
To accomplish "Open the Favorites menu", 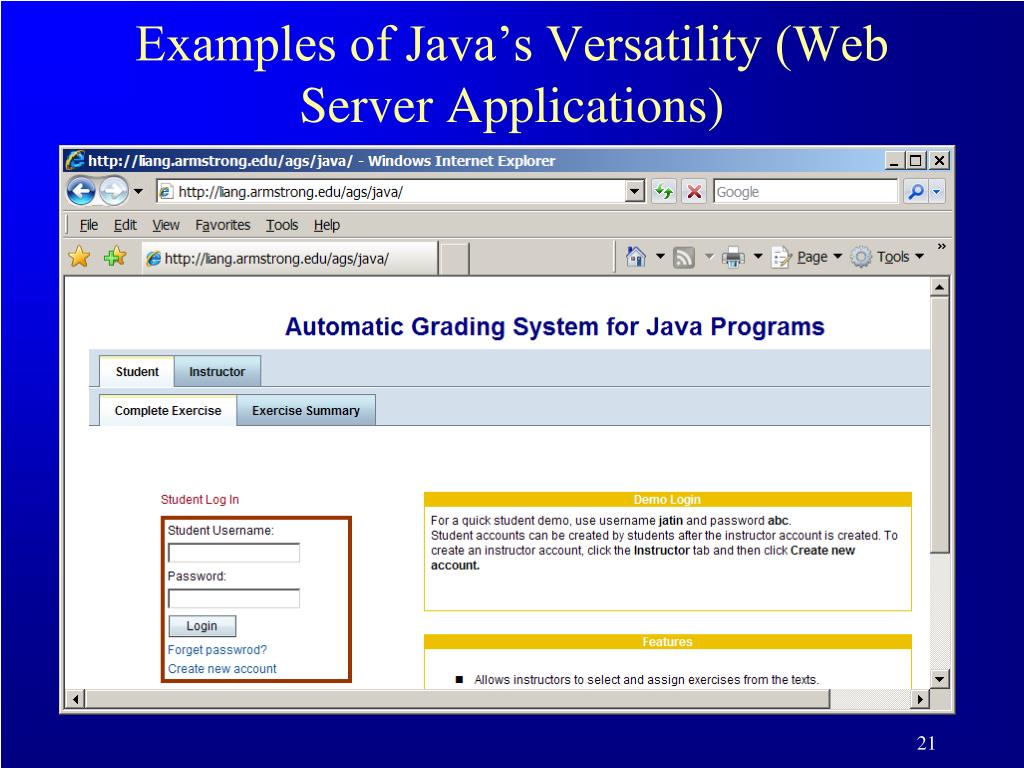I will click(222, 224).
